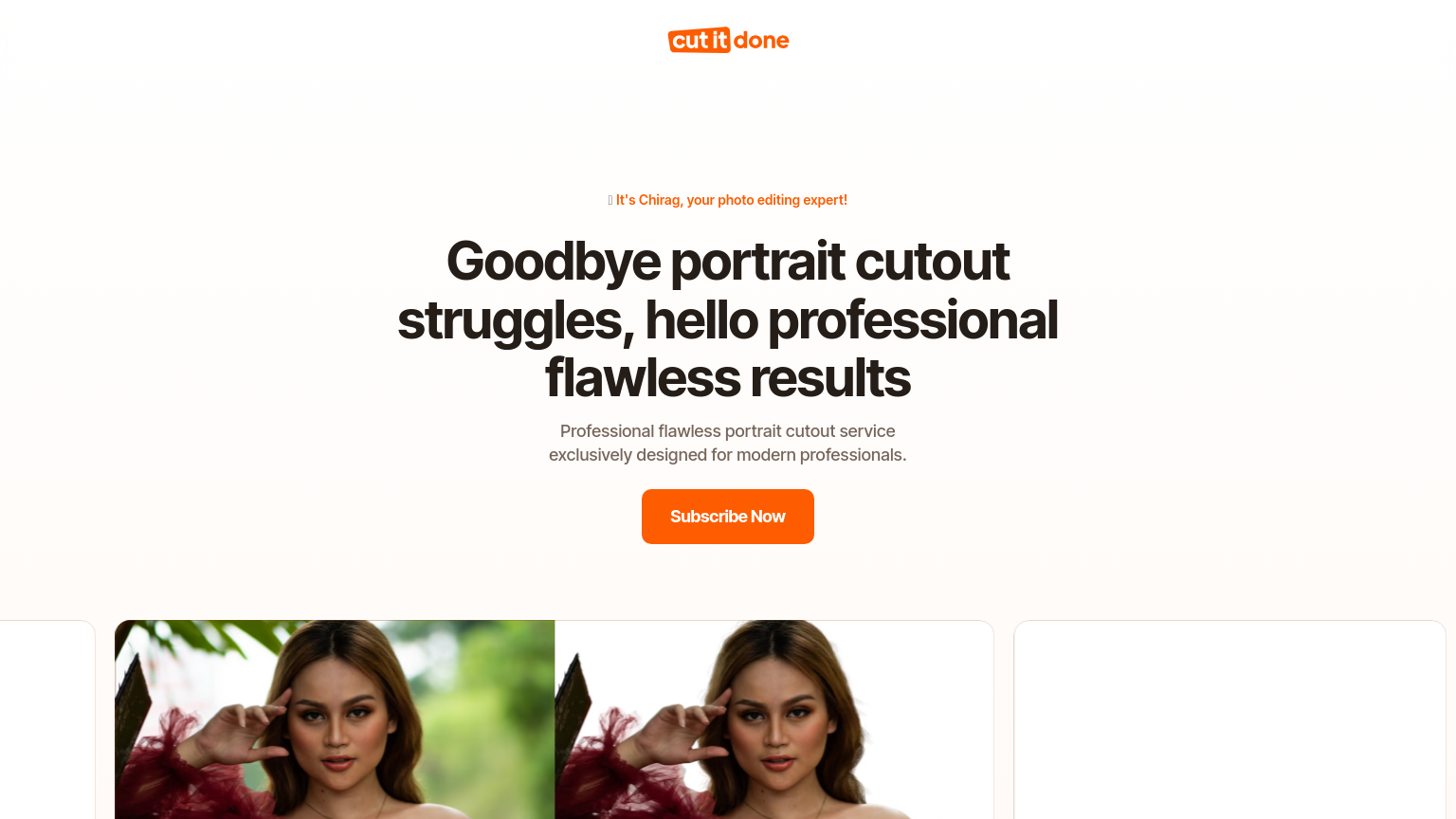Click the "done" word in logo
The width and height of the screenshot is (1456, 819).
point(761,40)
